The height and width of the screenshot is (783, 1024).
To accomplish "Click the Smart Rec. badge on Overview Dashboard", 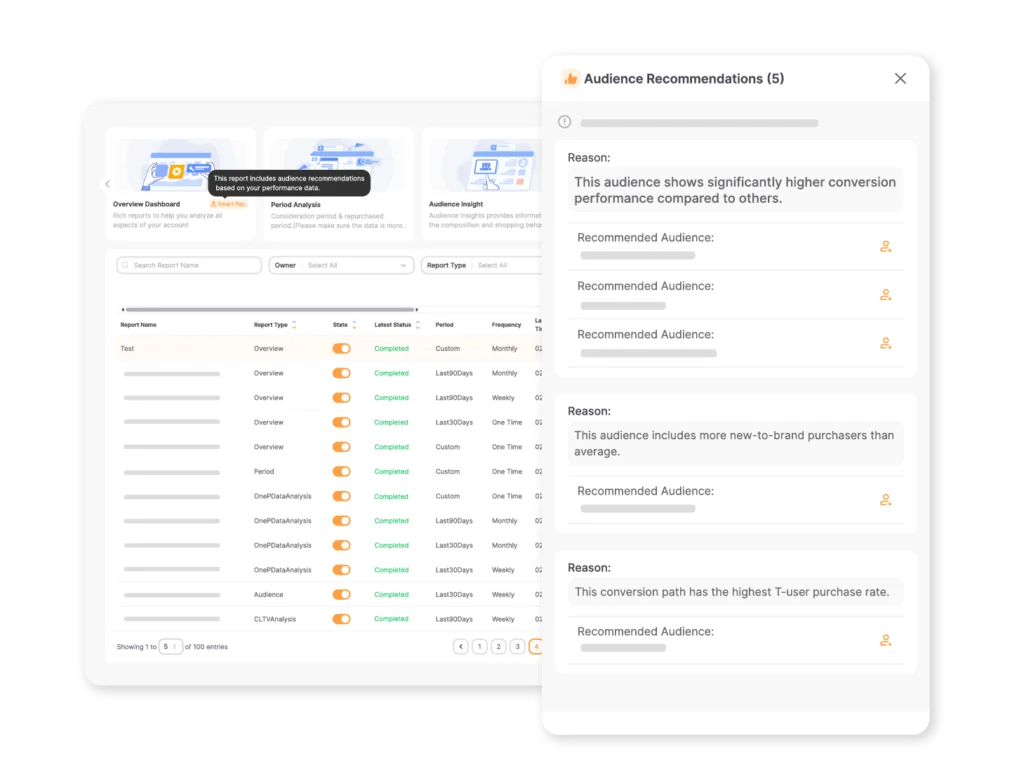I will 229,204.
